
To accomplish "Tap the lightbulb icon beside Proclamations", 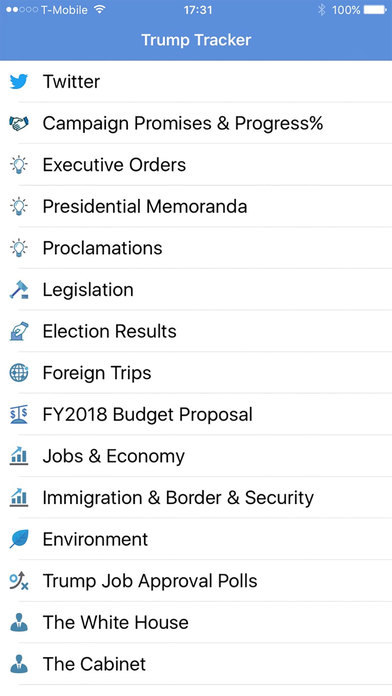I will pyautogui.click(x=19, y=248).
